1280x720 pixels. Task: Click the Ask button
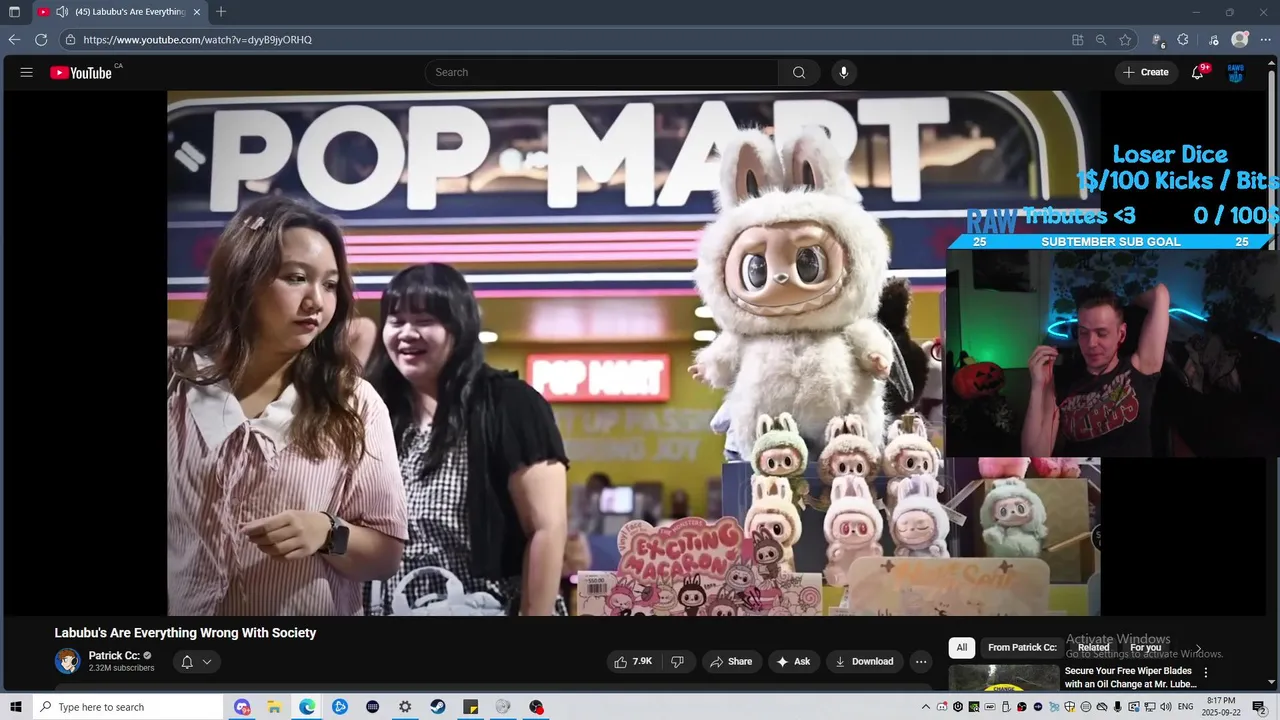coord(793,661)
